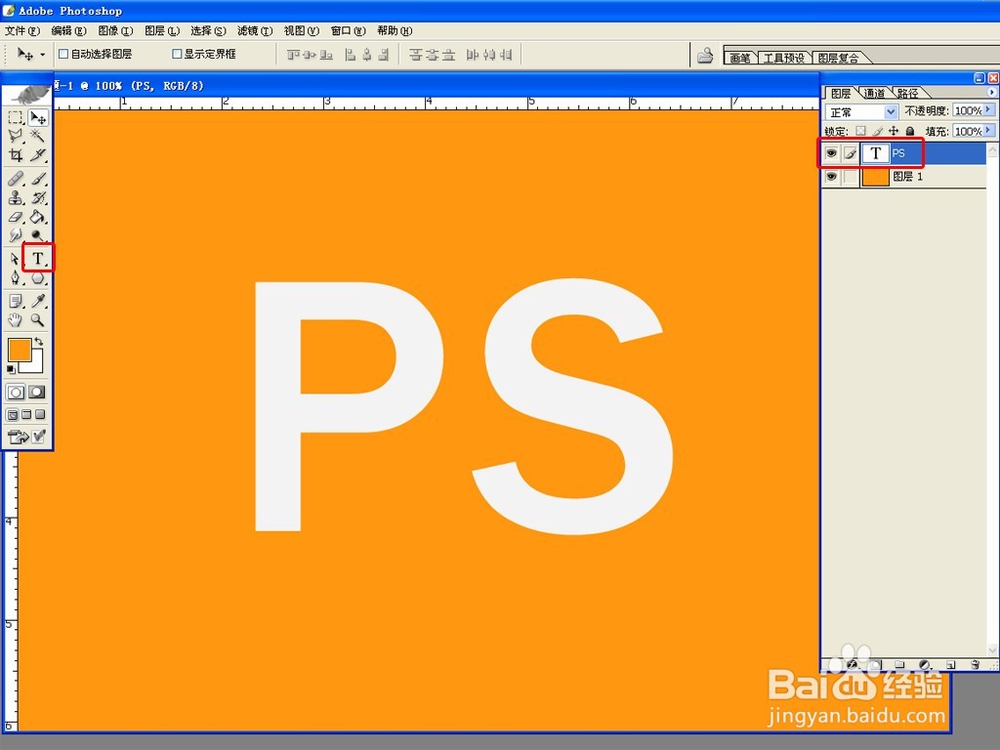
Task: Toggle lock position cross icon
Action: click(x=893, y=131)
